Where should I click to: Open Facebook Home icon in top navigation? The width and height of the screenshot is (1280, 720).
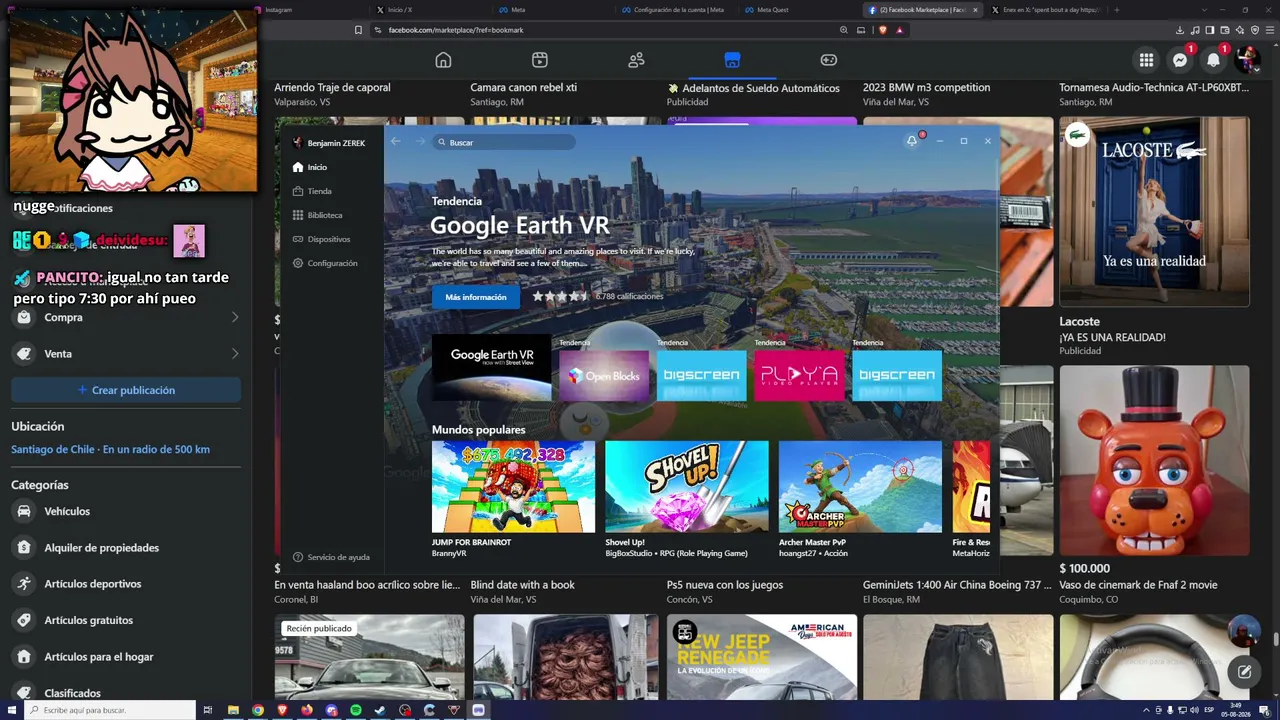(443, 60)
